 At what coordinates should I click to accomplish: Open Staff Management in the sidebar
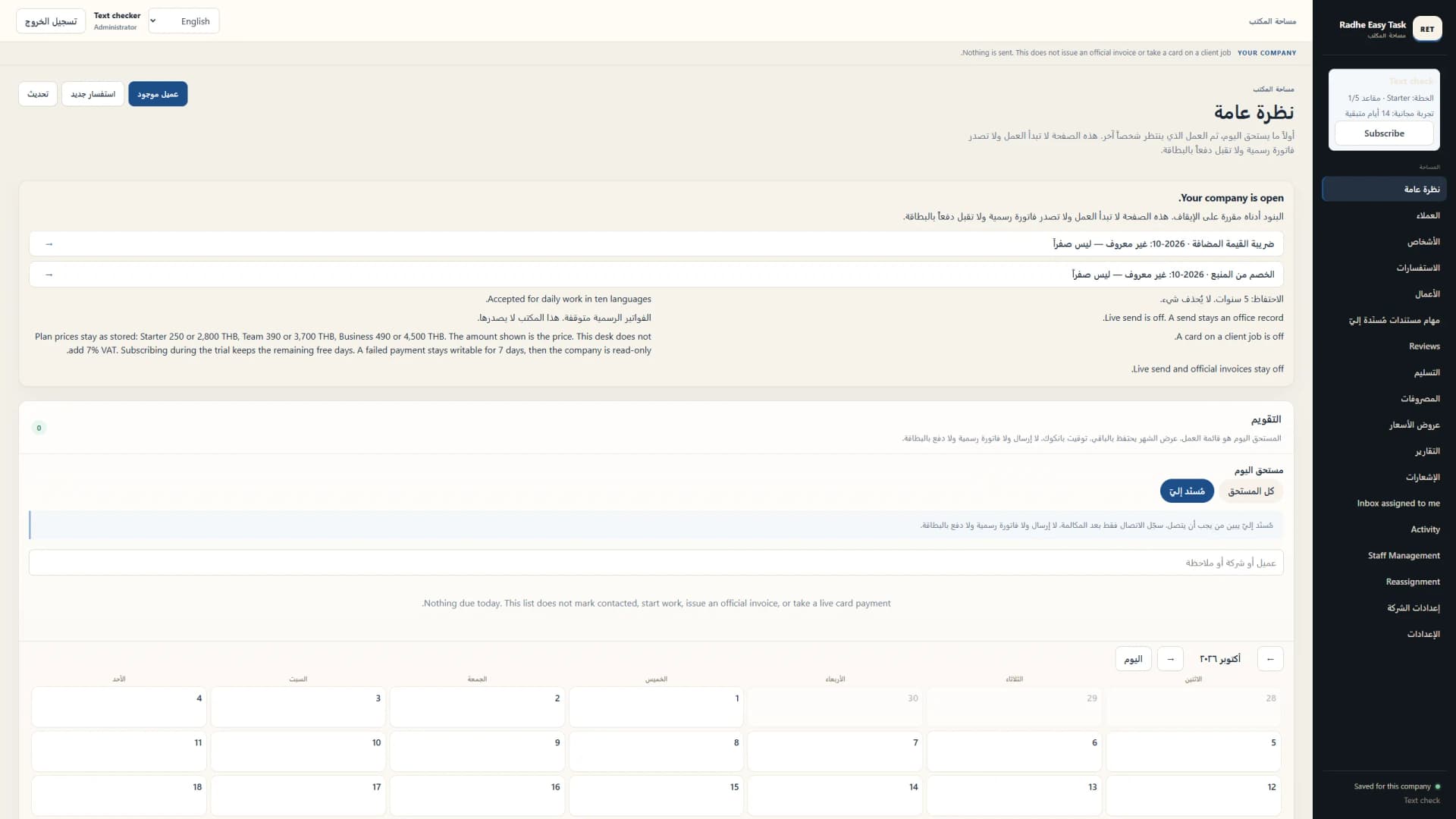click(1384, 556)
